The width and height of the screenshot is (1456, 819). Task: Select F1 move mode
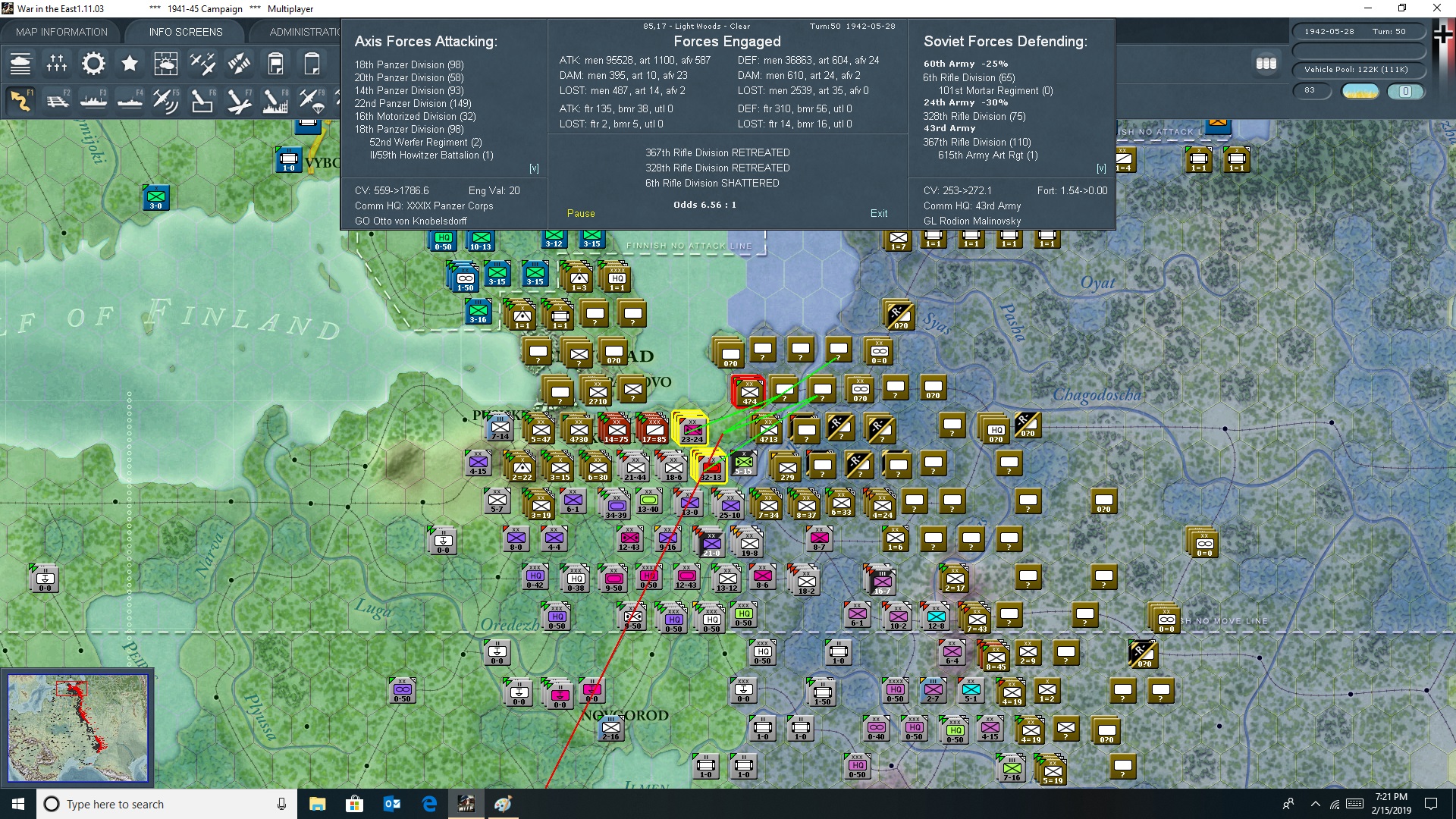[20, 101]
